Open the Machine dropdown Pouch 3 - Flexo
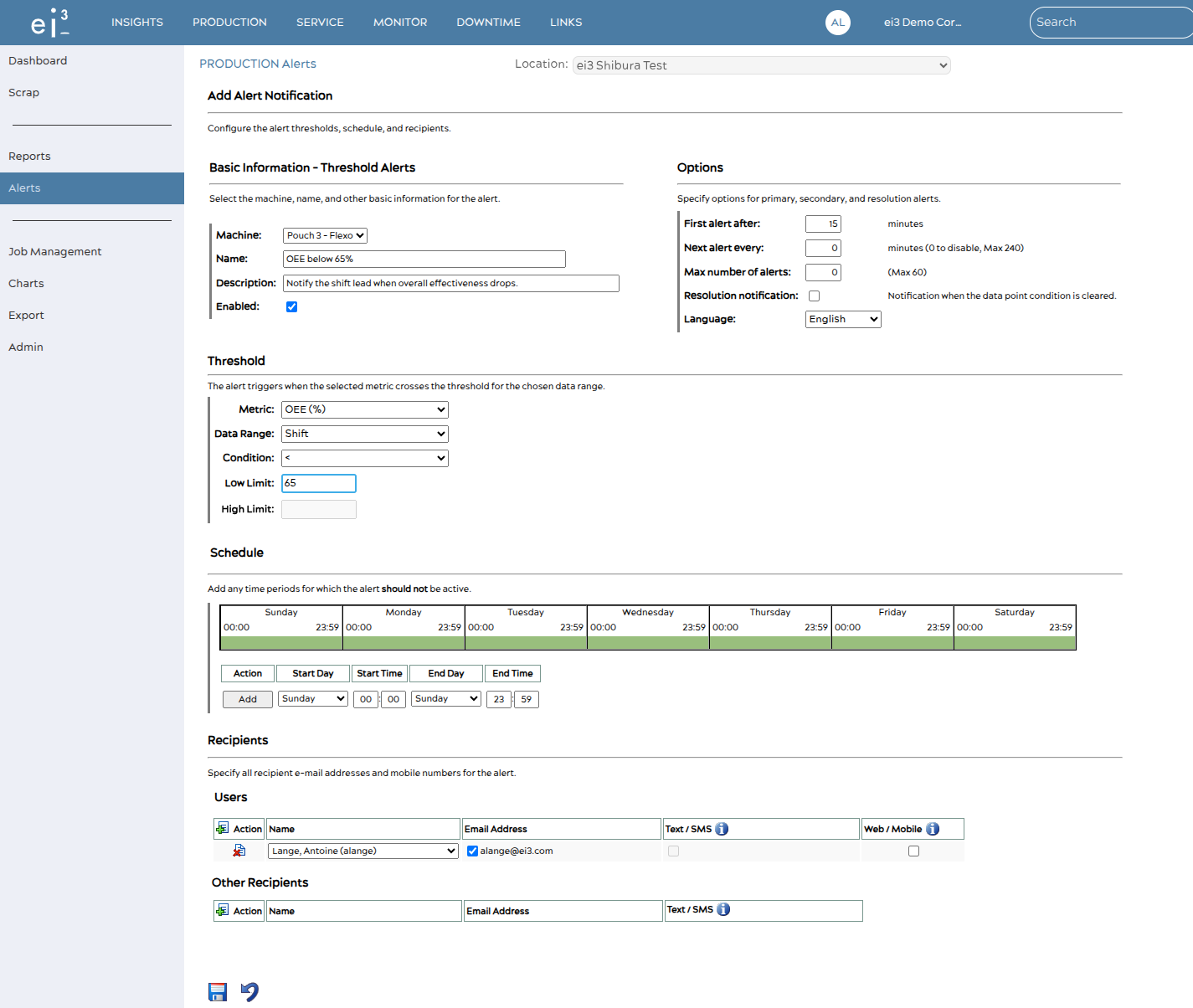Image resolution: width=1193 pixels, height=1008 pixels. [x=325, y=235]
